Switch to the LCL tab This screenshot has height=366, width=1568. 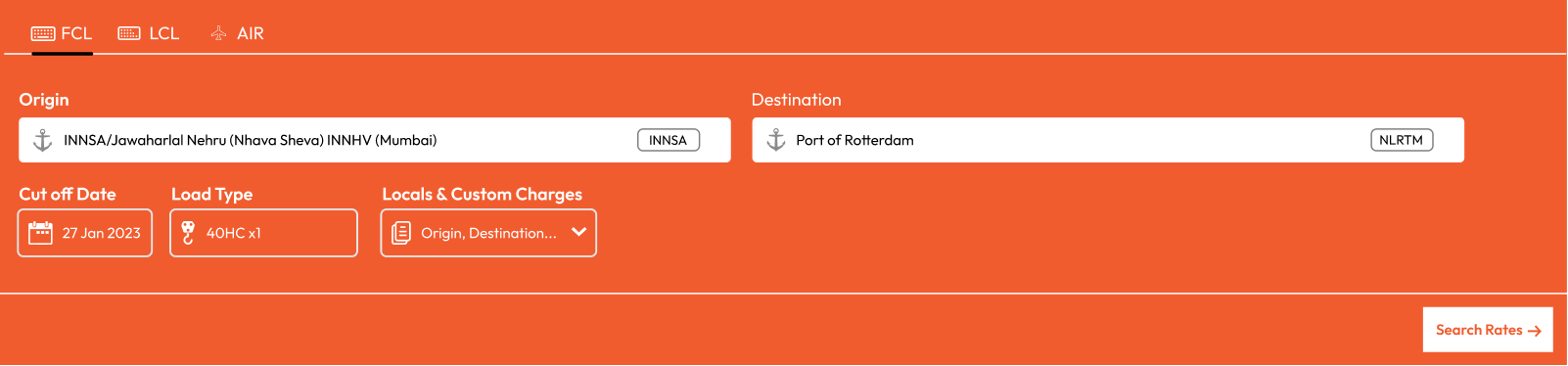pos(149,33)
